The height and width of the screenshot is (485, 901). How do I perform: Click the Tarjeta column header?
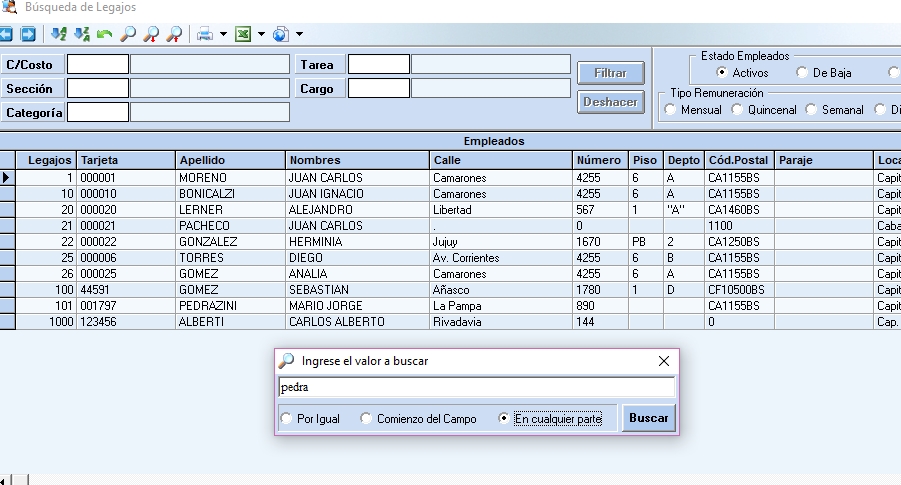click(126, 160)
